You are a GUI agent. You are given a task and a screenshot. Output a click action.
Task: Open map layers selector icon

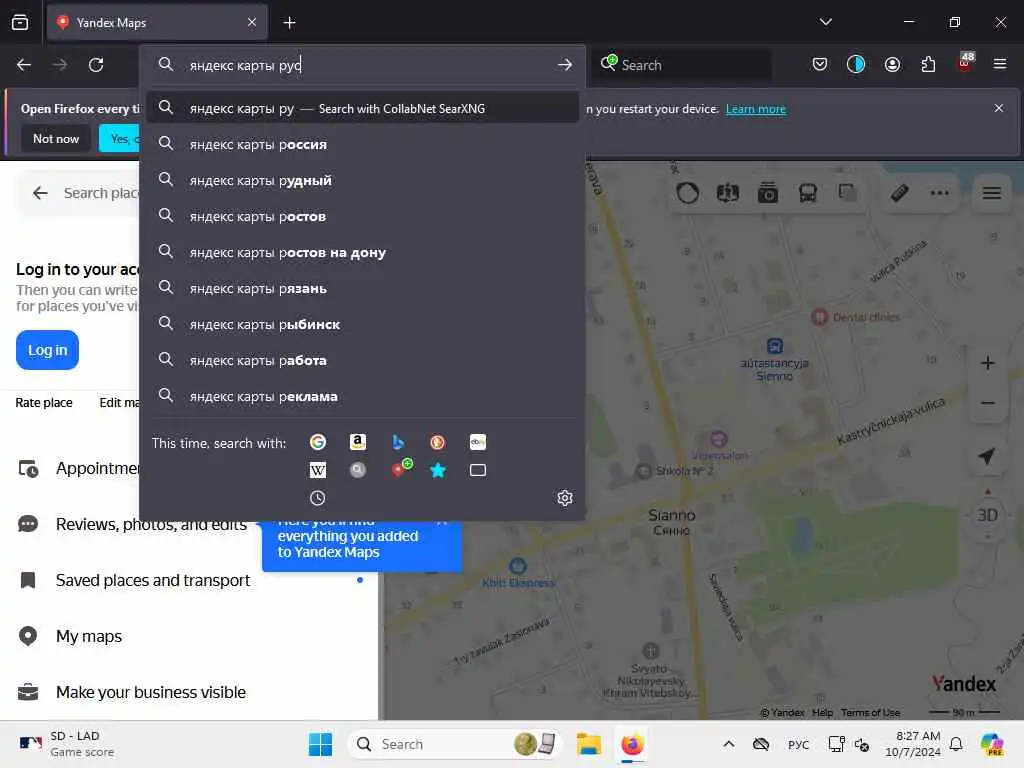click(x=848, y=193)
